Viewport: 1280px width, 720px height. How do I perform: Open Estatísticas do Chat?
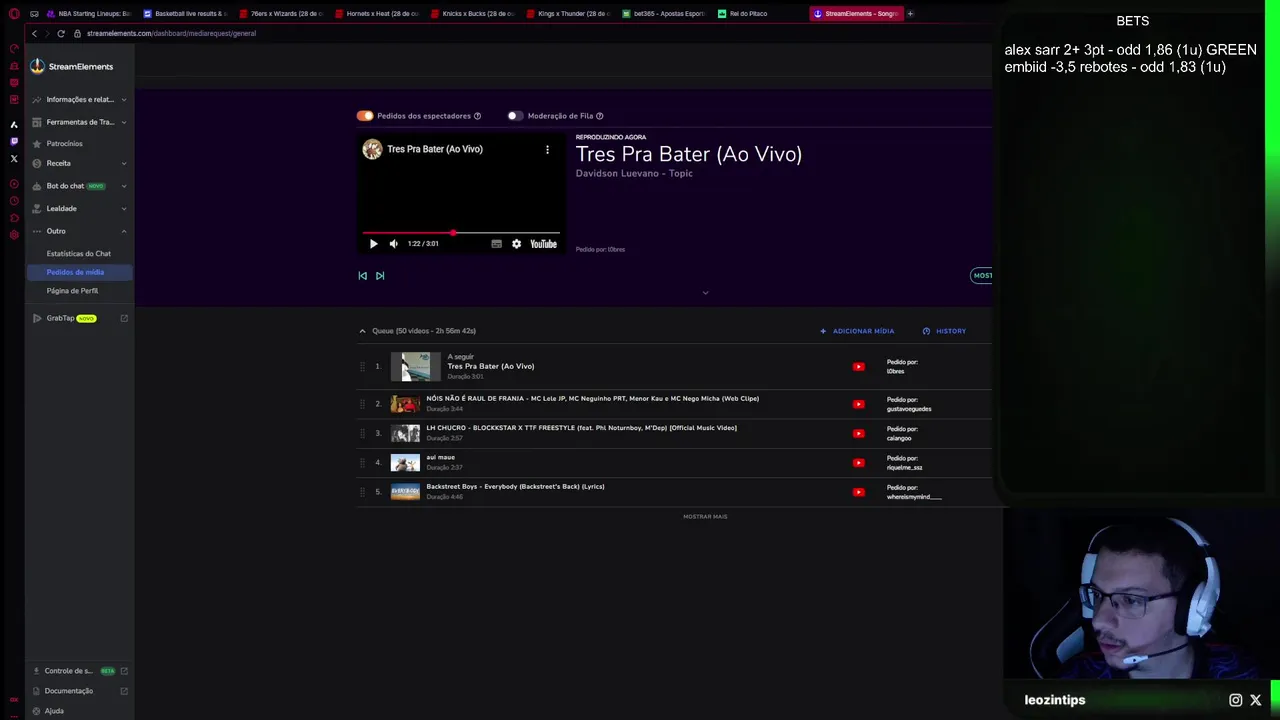pyautogui.click(x=78, y=254)
